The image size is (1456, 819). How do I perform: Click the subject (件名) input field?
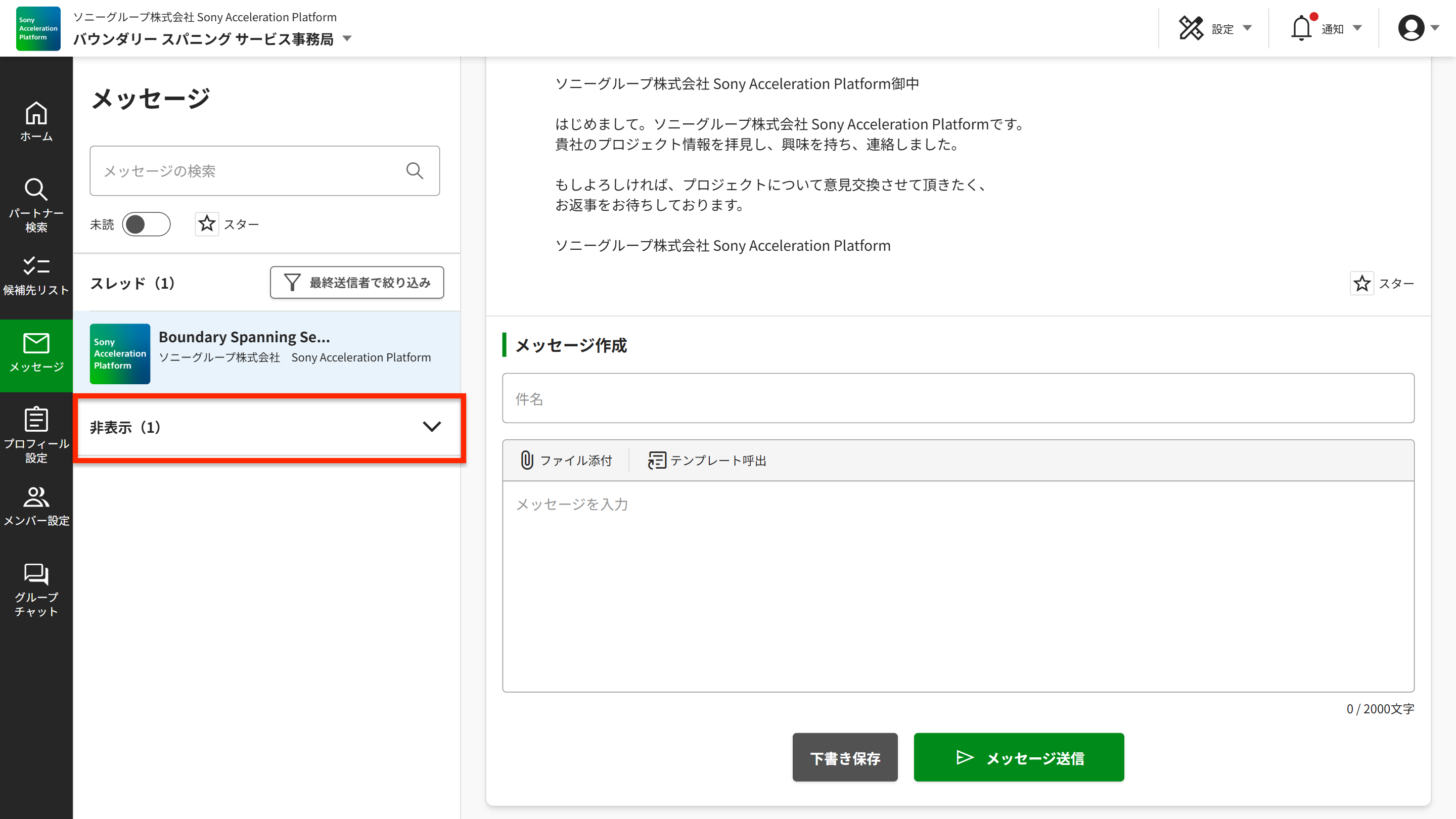point(958,398)
